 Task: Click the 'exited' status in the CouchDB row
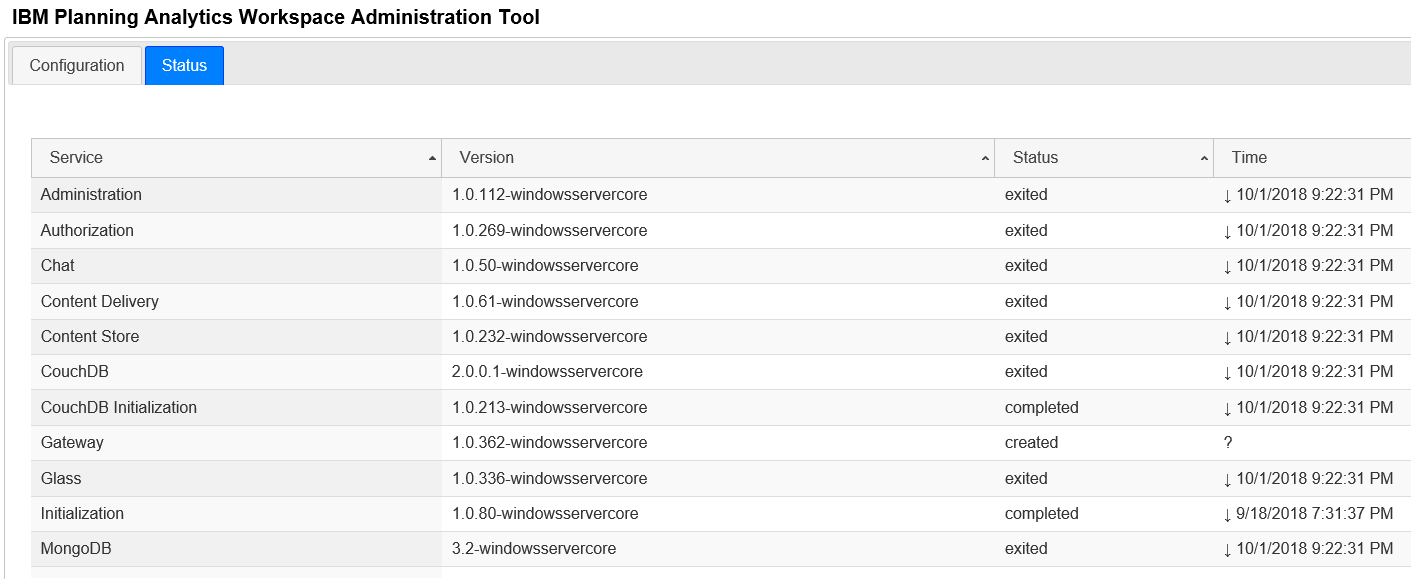(1026, 372)
